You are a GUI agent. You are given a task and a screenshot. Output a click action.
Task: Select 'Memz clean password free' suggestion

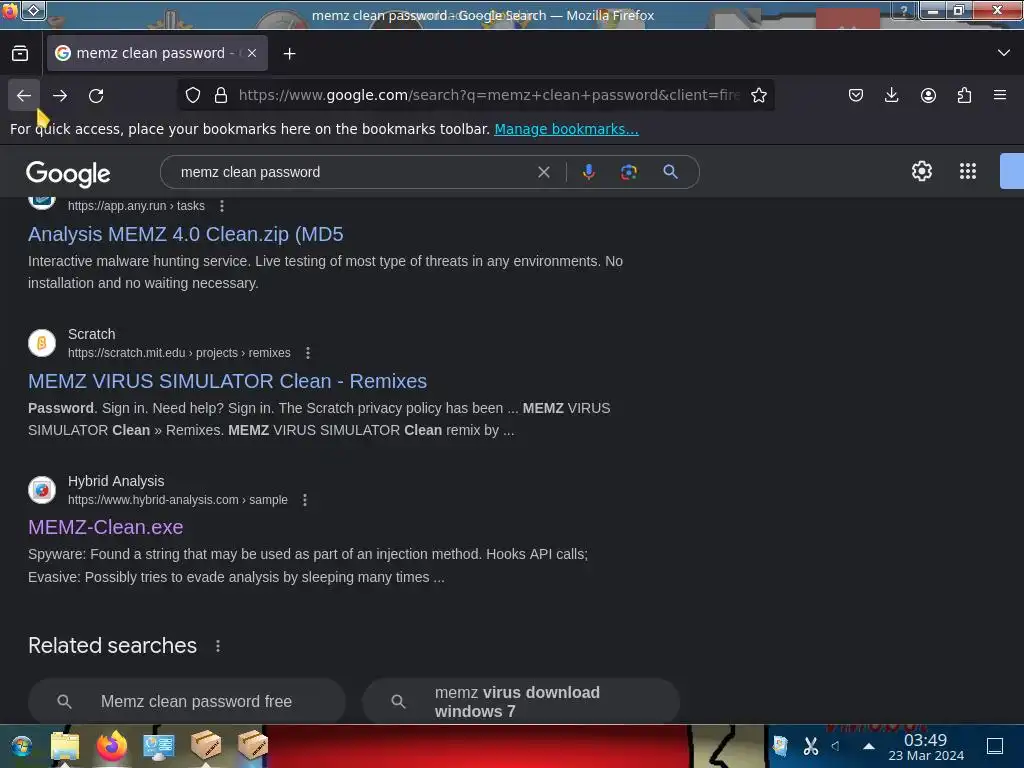click(x=187, y=701)
